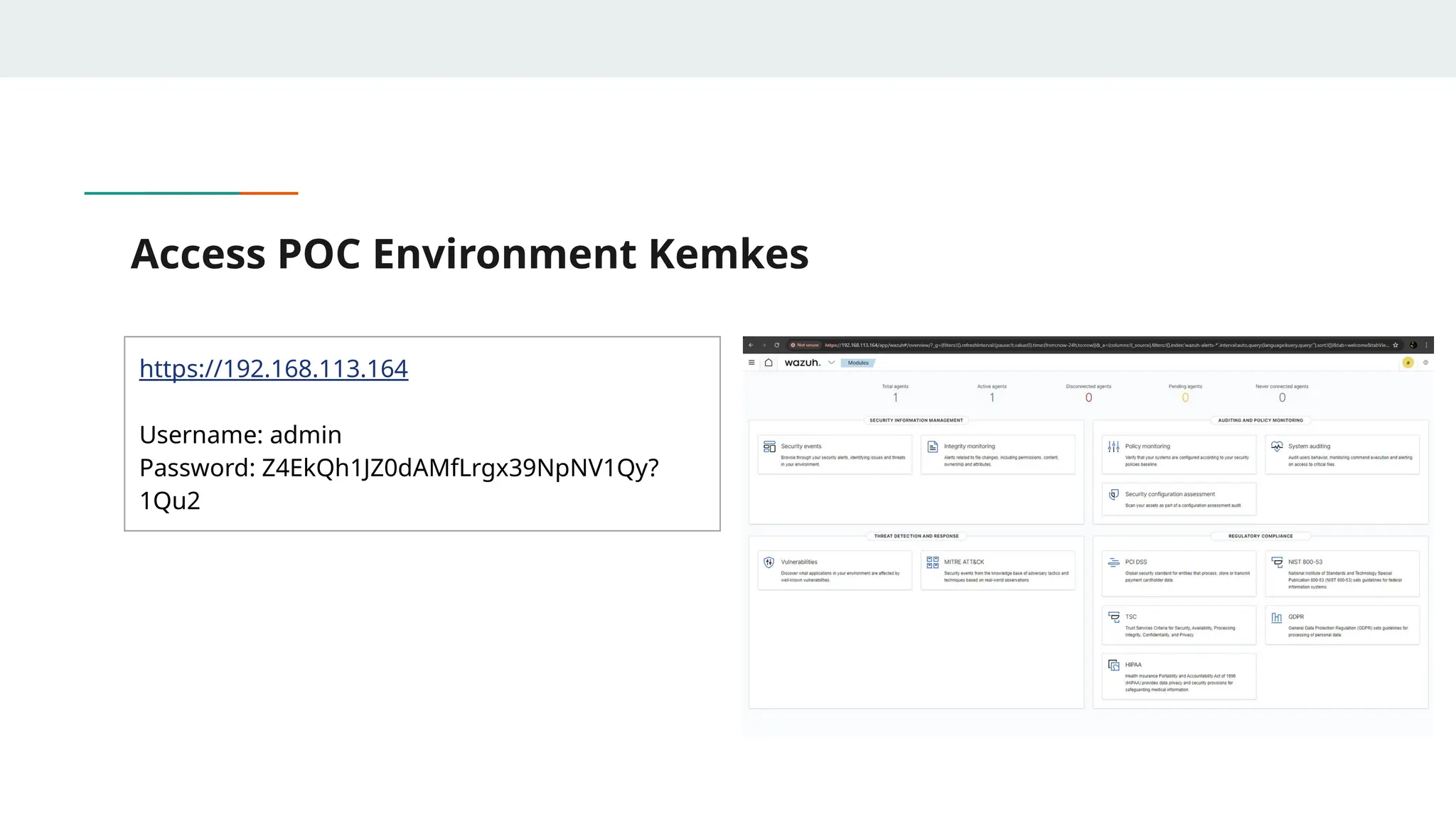Screen dimensions: 1456x819
Task: Click the System auditing heartbeat icon
Action: 1277,446
